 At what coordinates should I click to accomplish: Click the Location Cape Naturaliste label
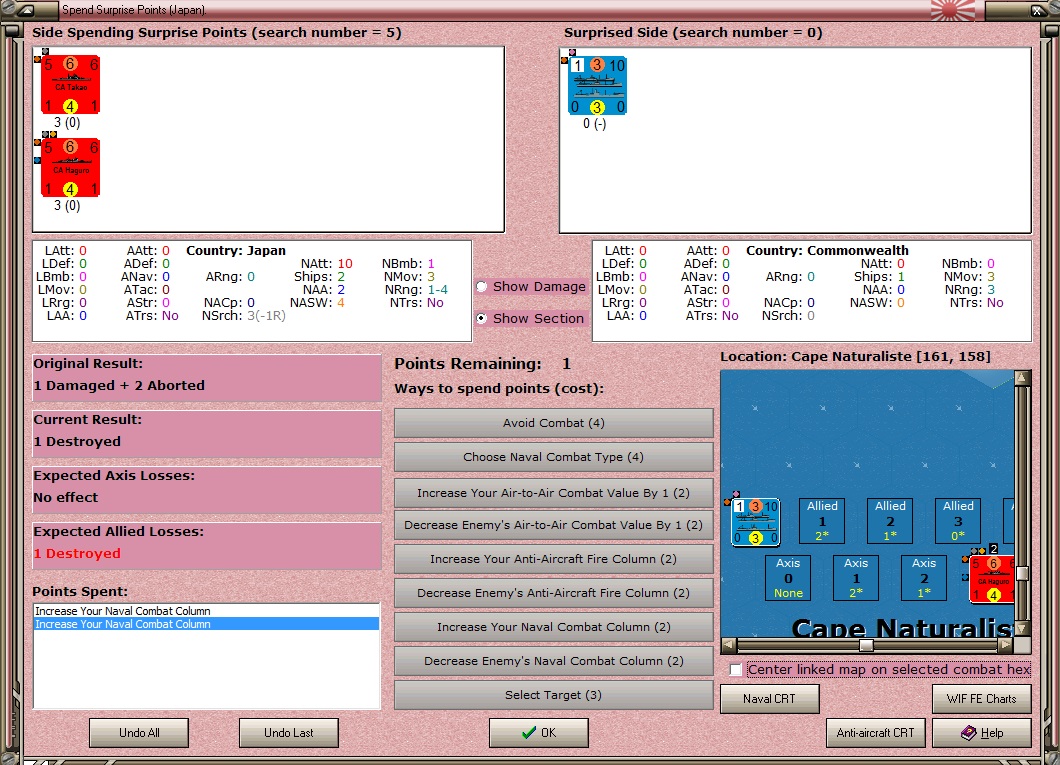pos(855,356)
